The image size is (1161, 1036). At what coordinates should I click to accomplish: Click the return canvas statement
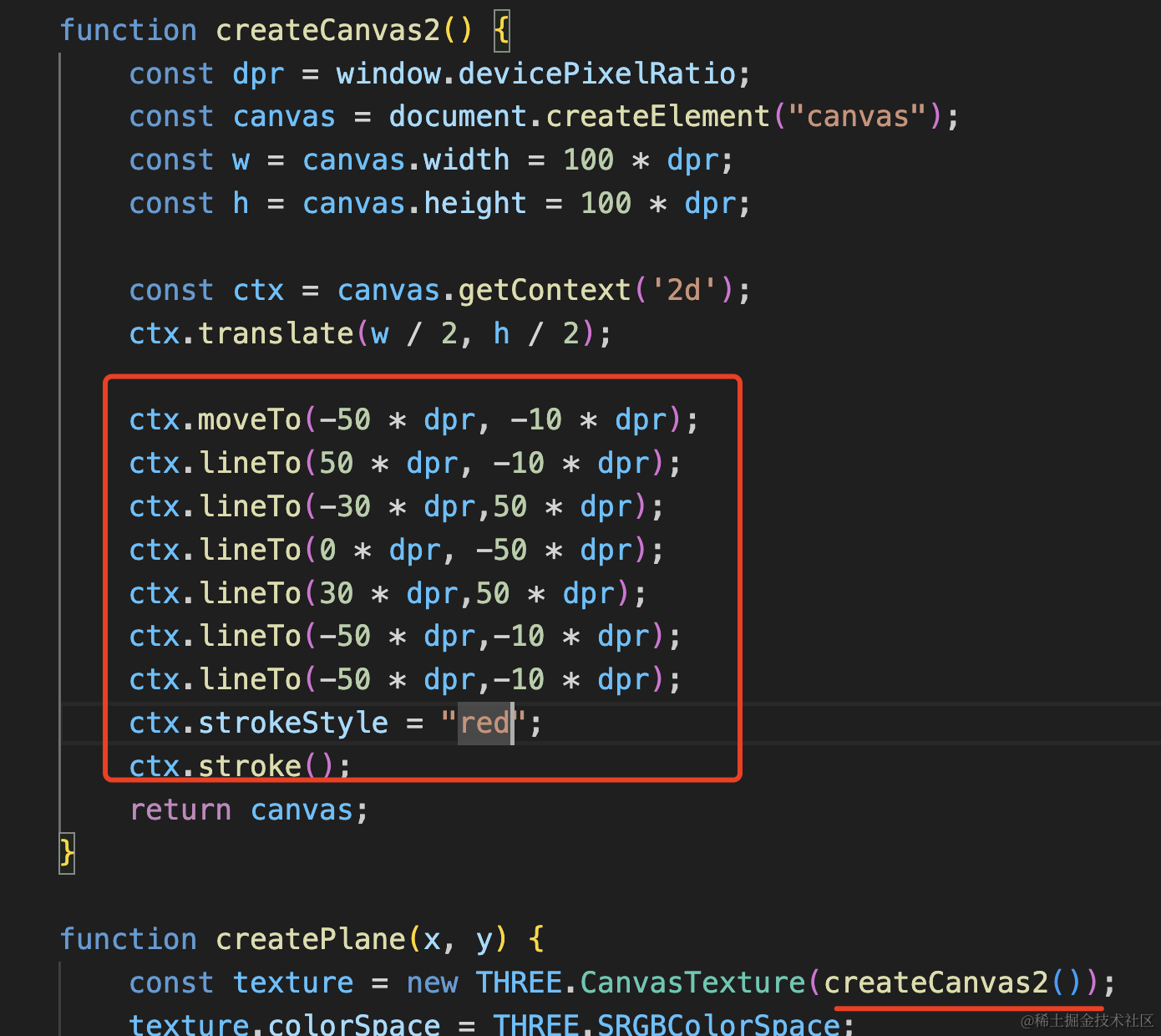click(x=249, y=810)
